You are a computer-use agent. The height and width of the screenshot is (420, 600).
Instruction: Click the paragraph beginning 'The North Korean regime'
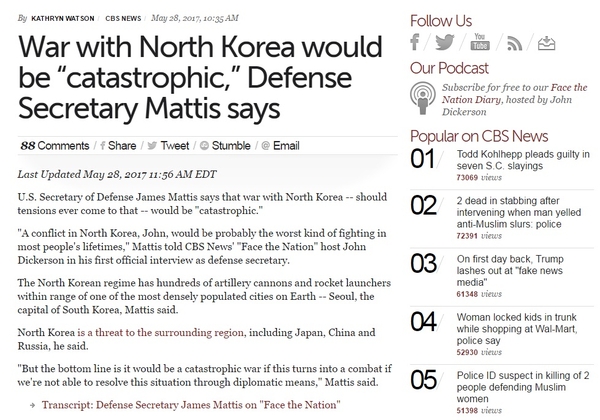click(x=204, y=296)
